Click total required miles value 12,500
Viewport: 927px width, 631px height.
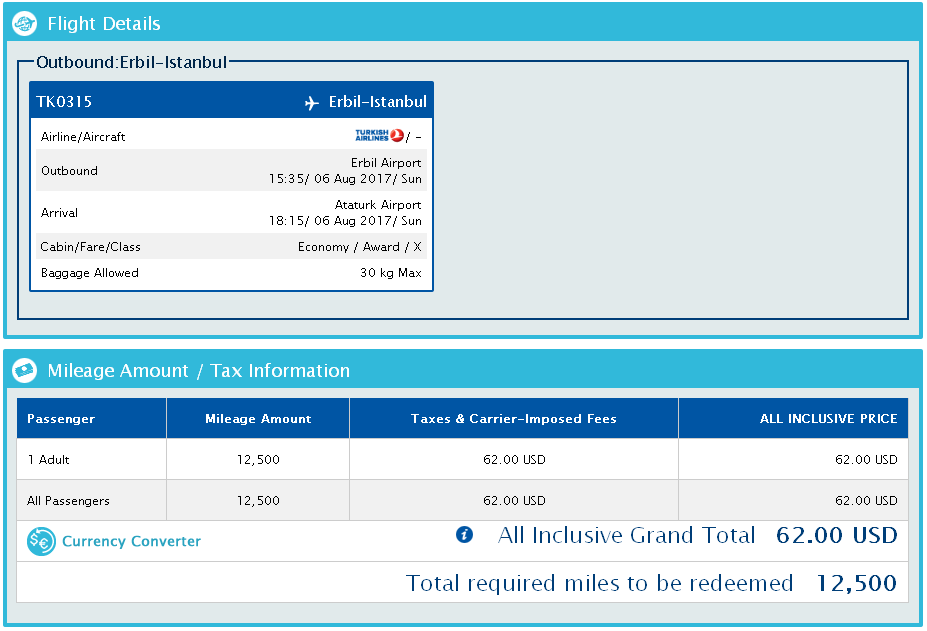[x=856, y=584]
